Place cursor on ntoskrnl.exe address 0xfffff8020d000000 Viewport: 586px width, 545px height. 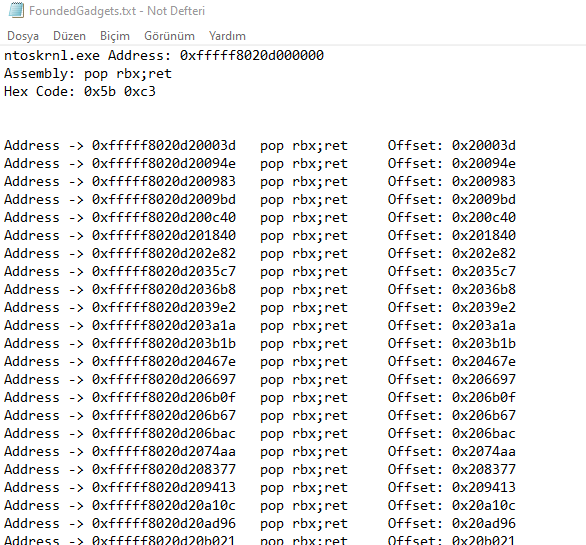(x=252, y=56)
